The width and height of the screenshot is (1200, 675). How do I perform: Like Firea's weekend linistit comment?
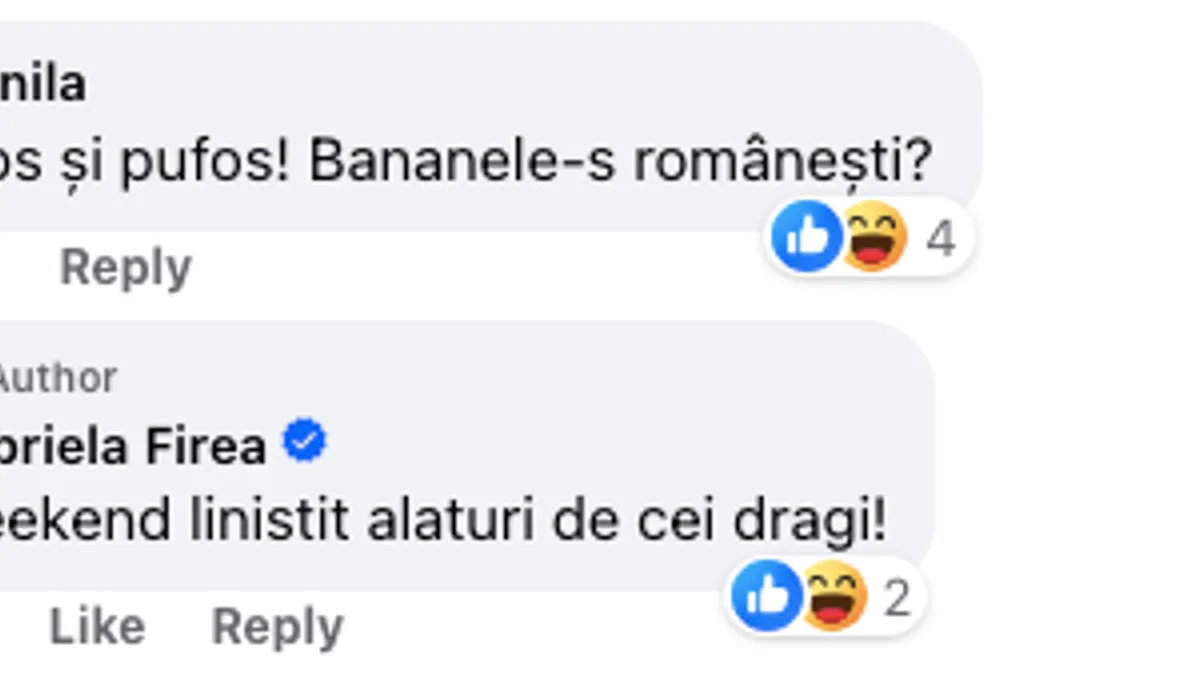click(x=97, y=627)
